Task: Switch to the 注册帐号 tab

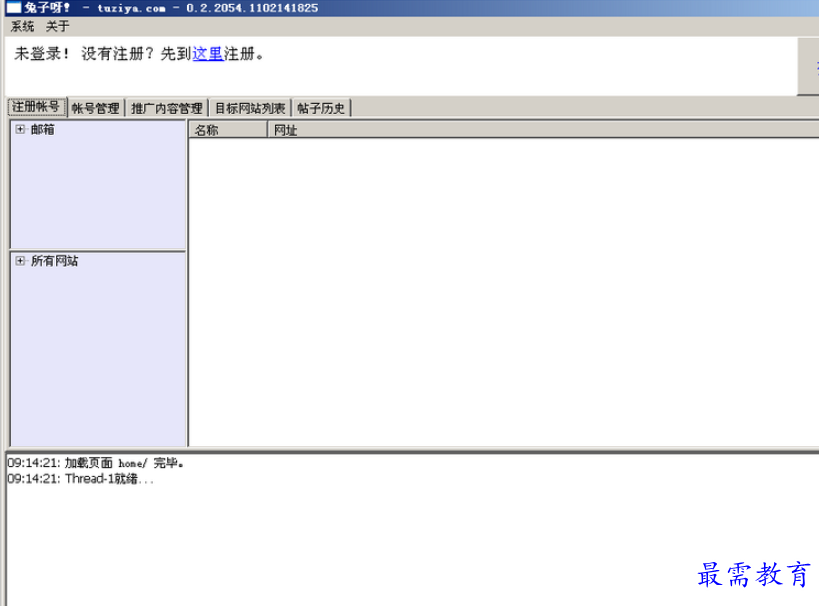Action: pos(36,107)
